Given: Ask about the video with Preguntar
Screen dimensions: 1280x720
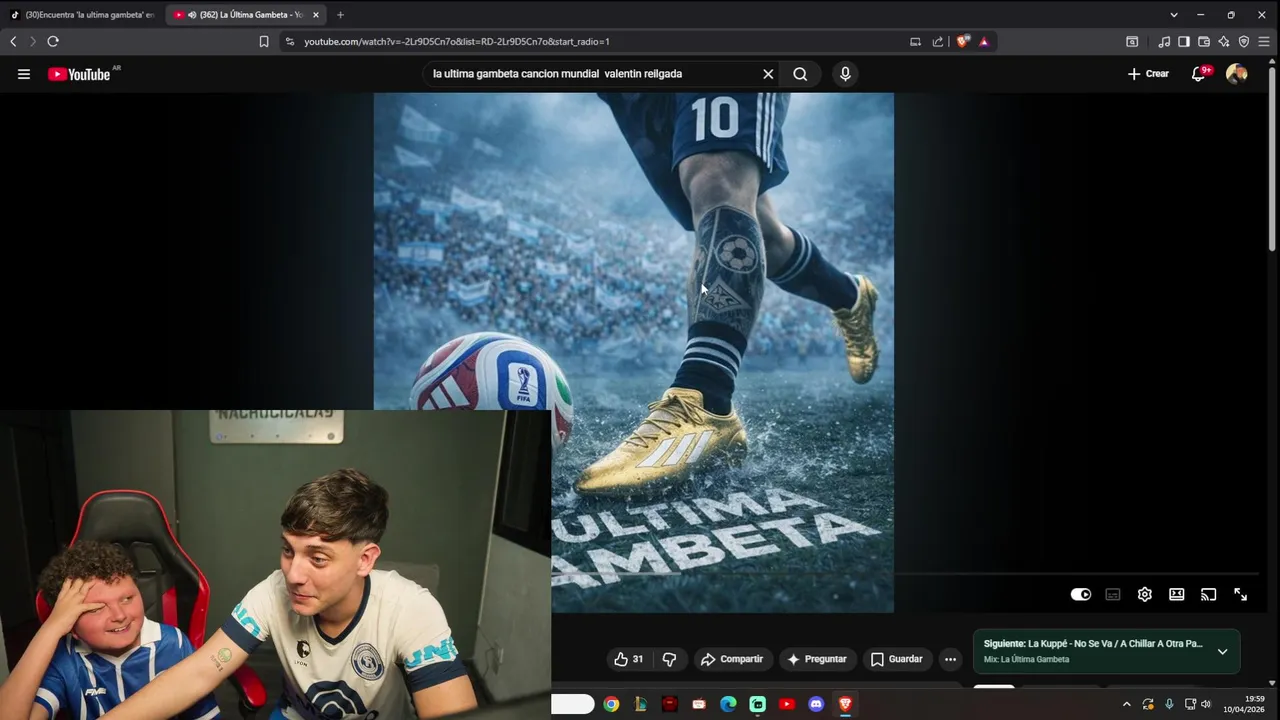Looking at the screenshot, I should 817,659.
